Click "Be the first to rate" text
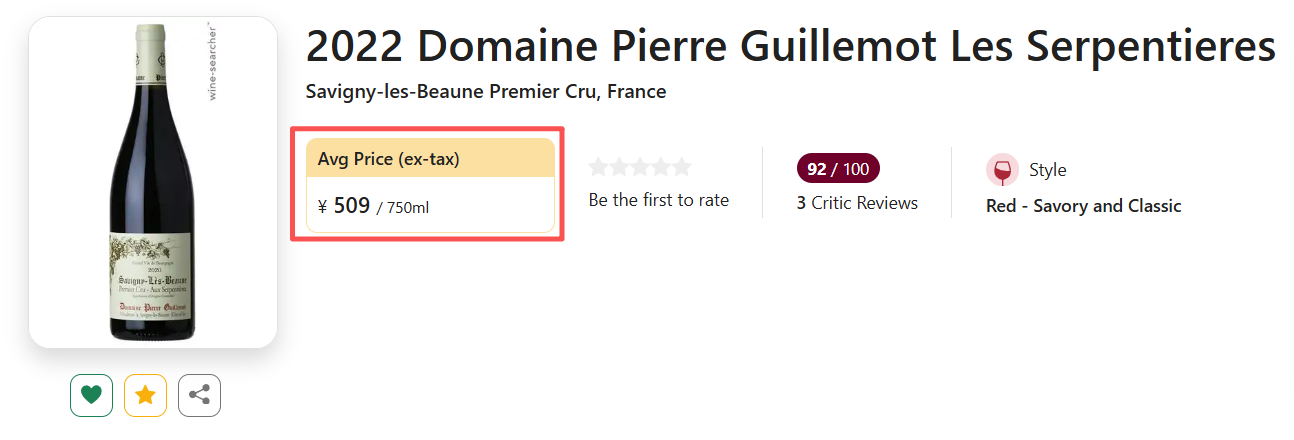 (658, 200)
